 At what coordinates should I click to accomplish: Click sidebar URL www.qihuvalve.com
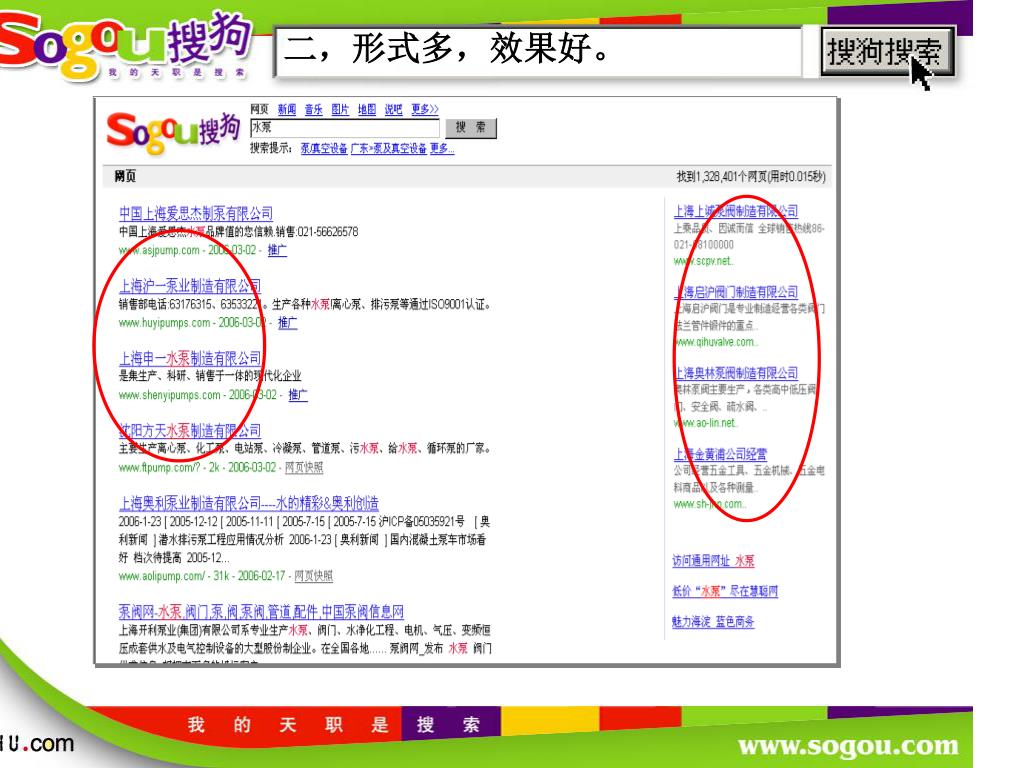click(716, 342)
